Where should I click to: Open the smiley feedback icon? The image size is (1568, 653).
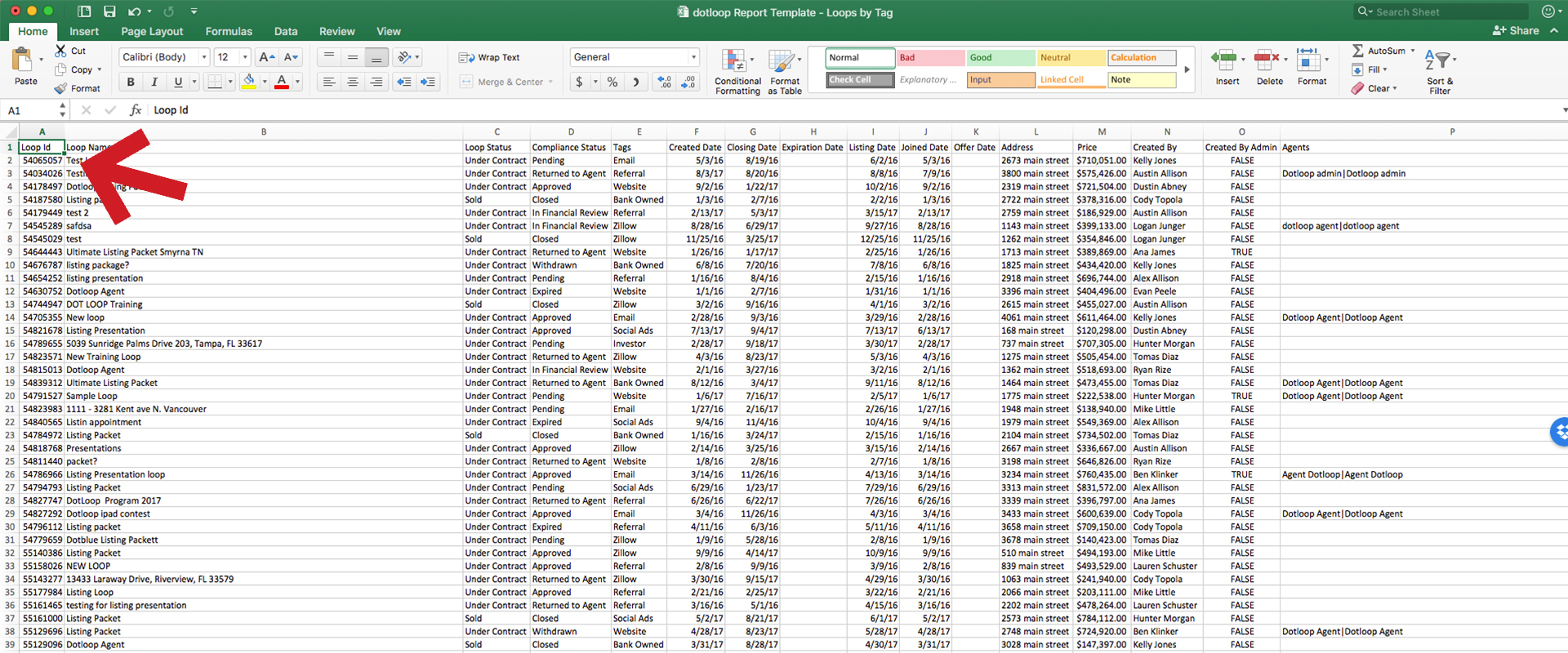pyautogui.click(x=1548, y=11)
